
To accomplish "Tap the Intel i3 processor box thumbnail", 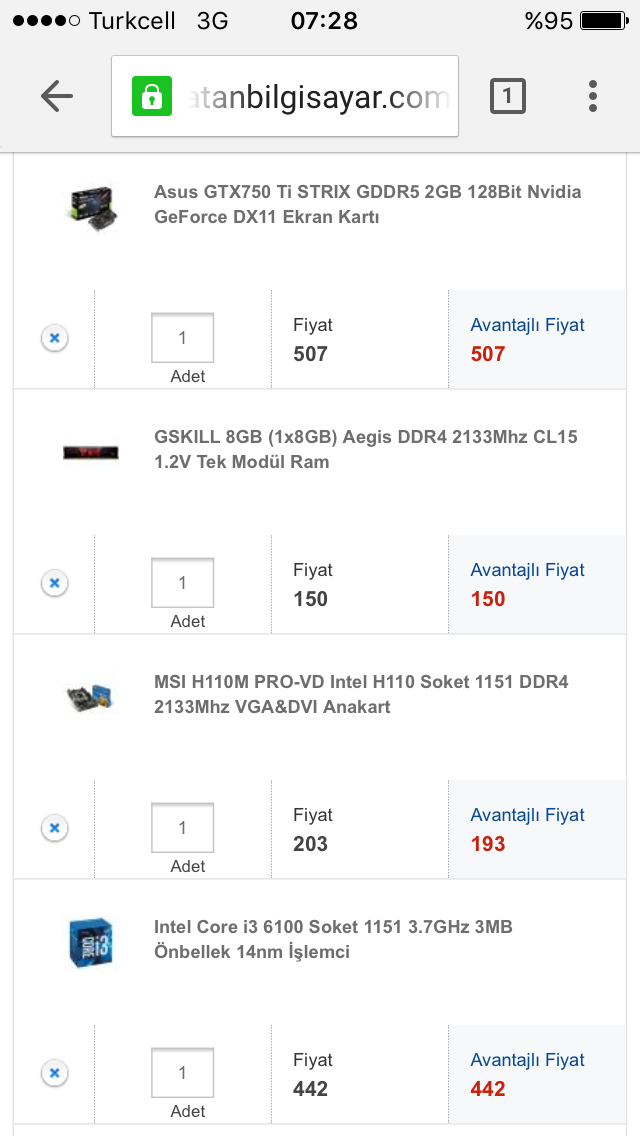I will tap(91, 941).
